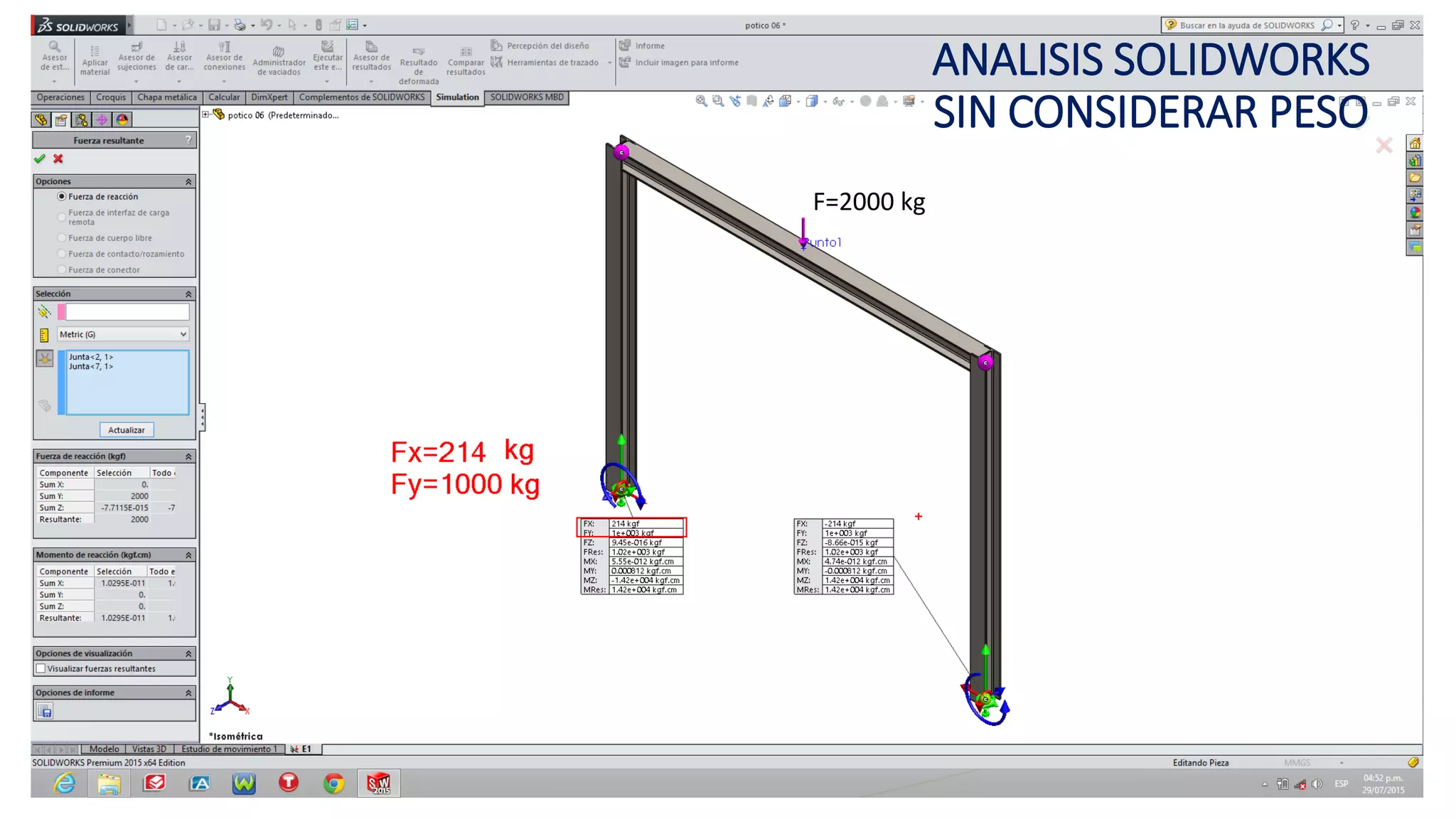Viewport: 1456px width, 819px height.
Task: Select Fuerza de conector option
Action: pos(62,269)
